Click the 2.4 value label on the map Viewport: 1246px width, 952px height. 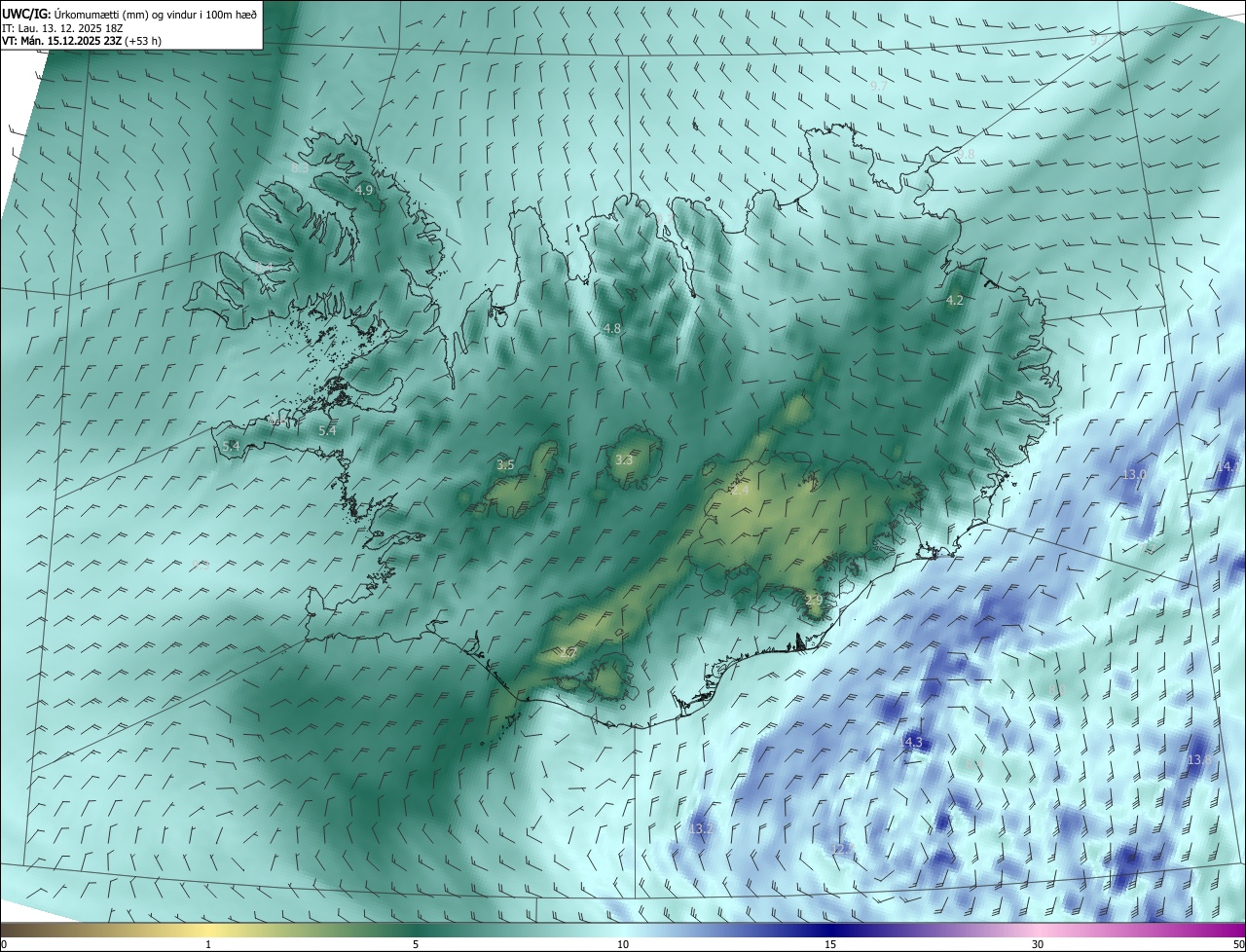click(x=740, y=491)
